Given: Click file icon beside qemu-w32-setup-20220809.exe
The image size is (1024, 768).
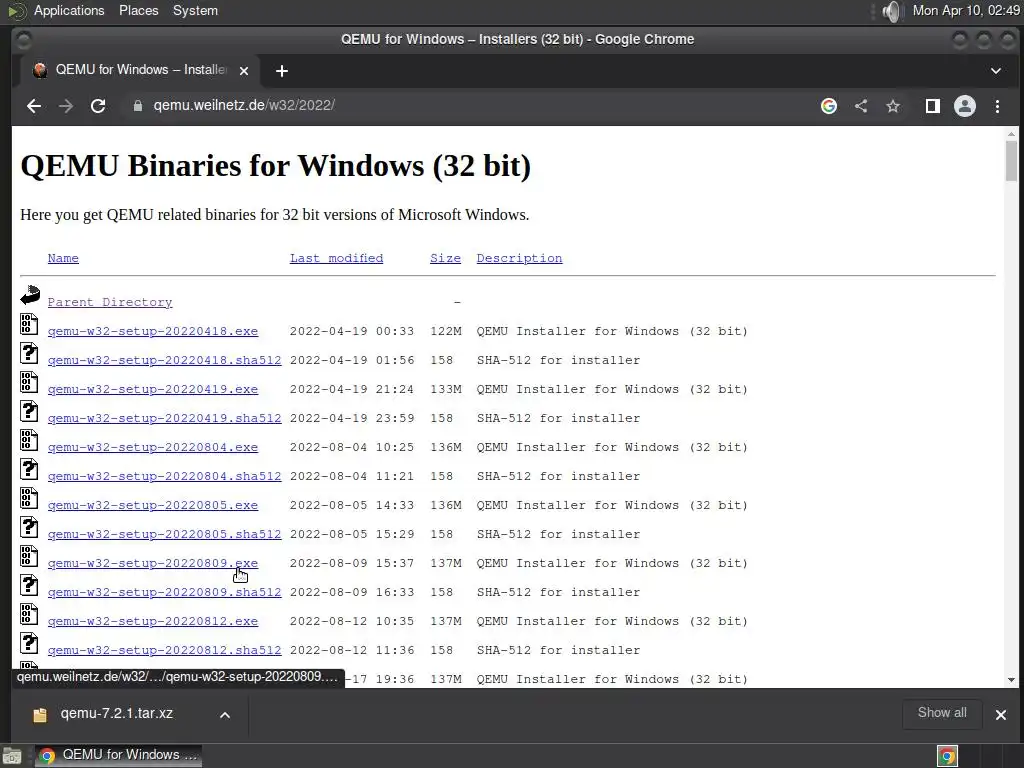Looking at the screenshot, I should click(29, 556).
